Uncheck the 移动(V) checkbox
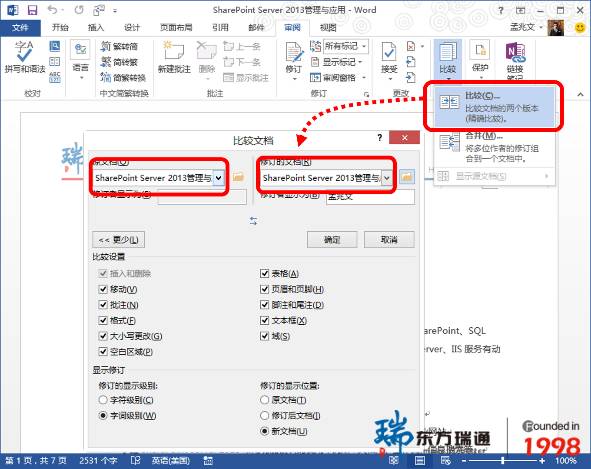The height and width of the screenshot is (469, 591). click(103, 289)
